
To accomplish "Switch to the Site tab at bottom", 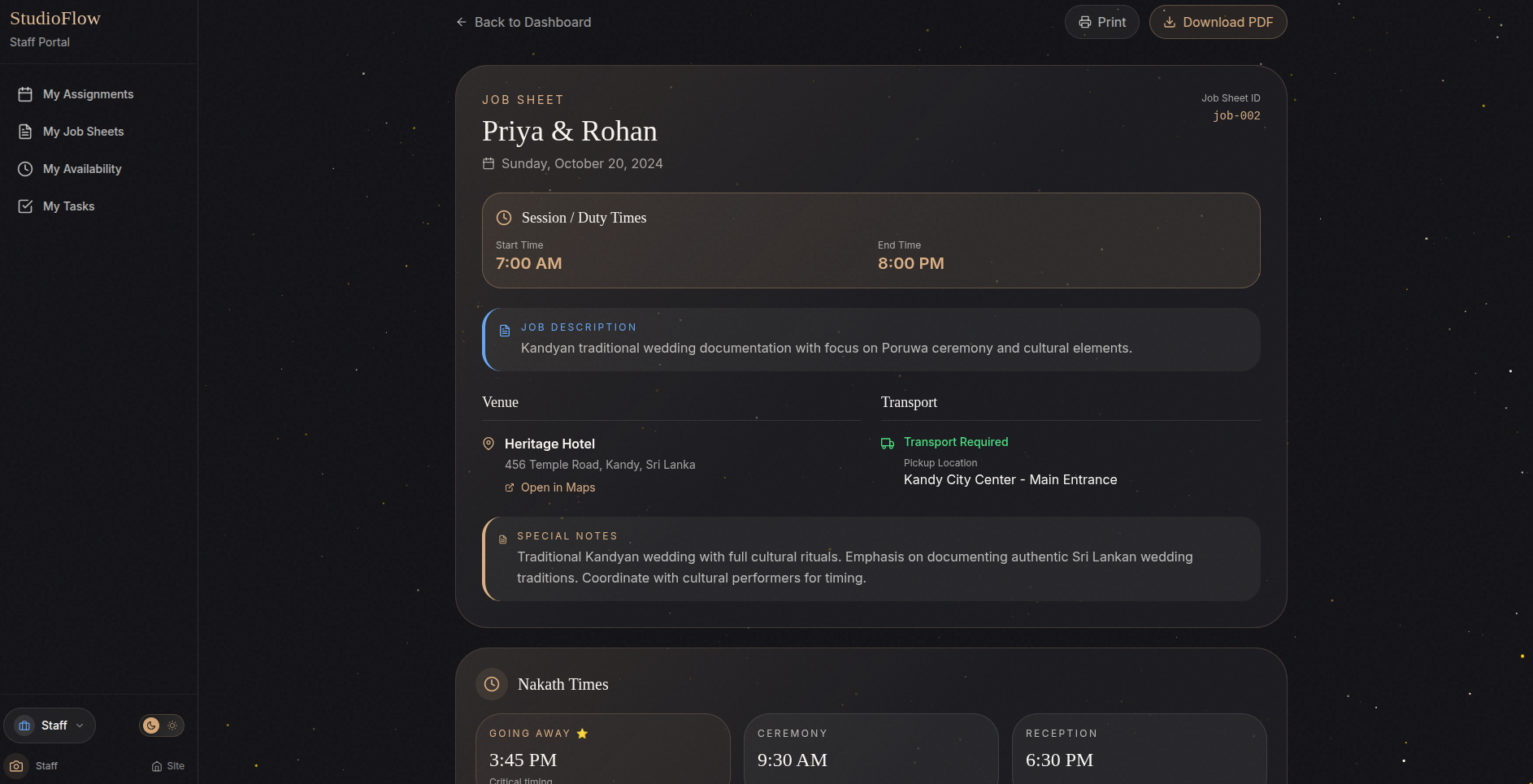I will [x=167, y=765].
